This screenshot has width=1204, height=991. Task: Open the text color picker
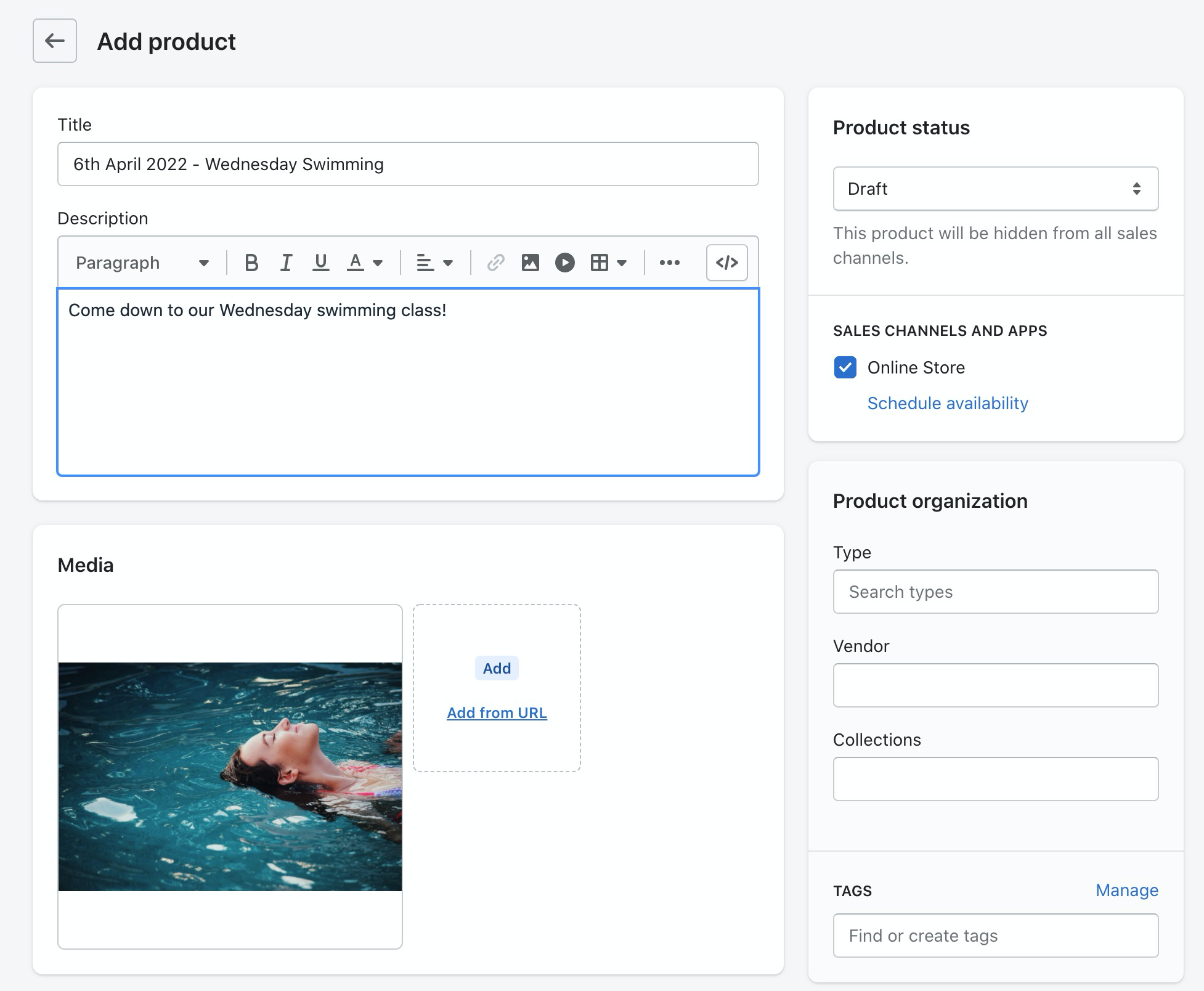[x=365, y=263]
